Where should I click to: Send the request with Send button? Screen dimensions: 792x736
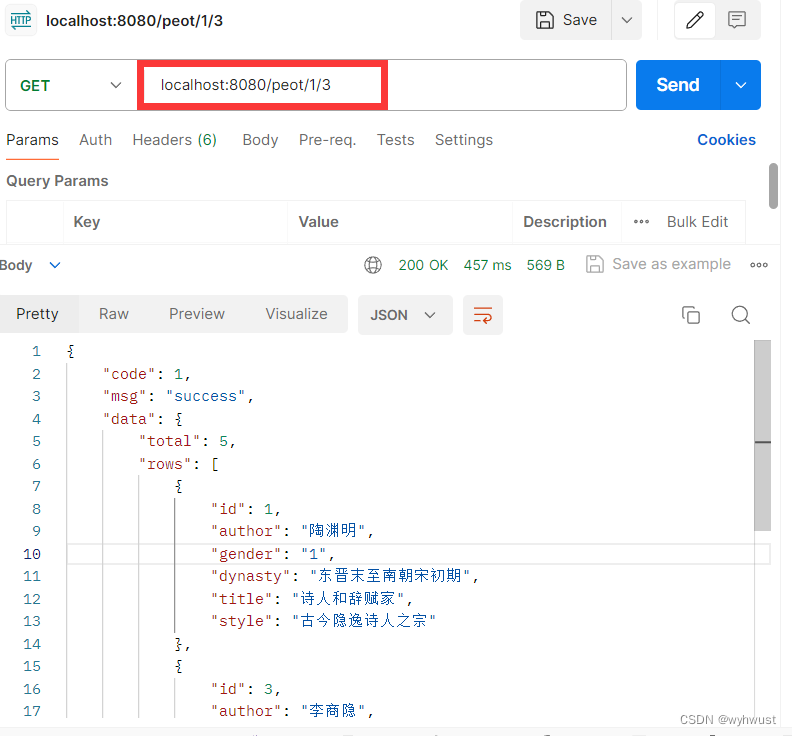coord(678,85)
